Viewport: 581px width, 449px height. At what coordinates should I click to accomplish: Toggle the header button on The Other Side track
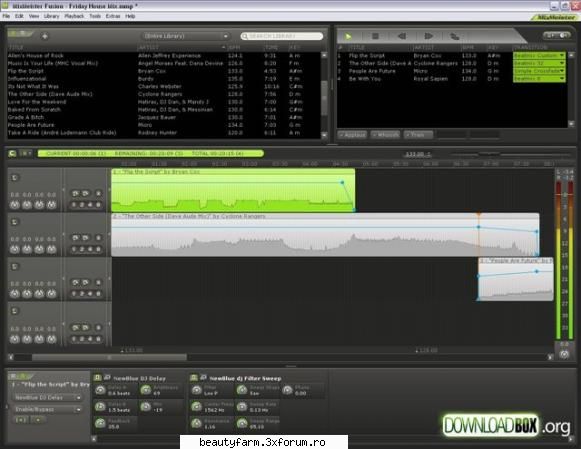pos(14,222)
